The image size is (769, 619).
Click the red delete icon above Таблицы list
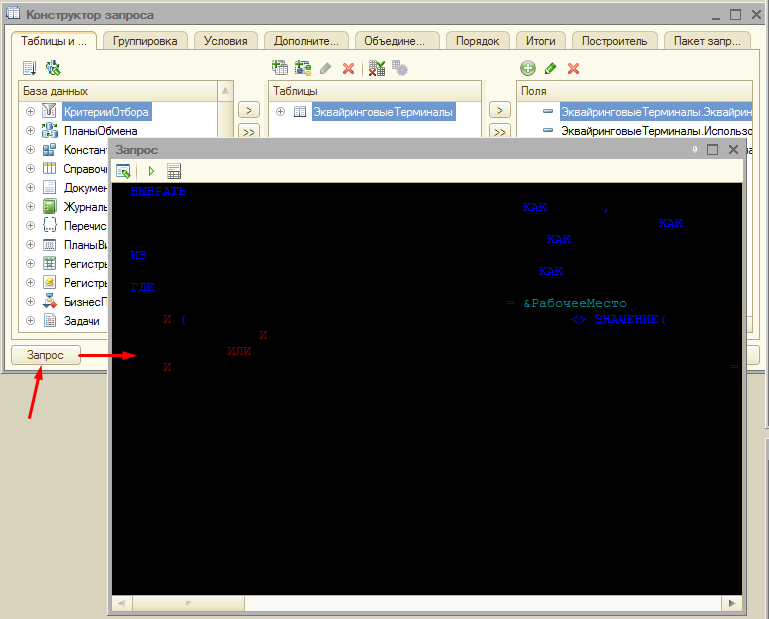348,68
